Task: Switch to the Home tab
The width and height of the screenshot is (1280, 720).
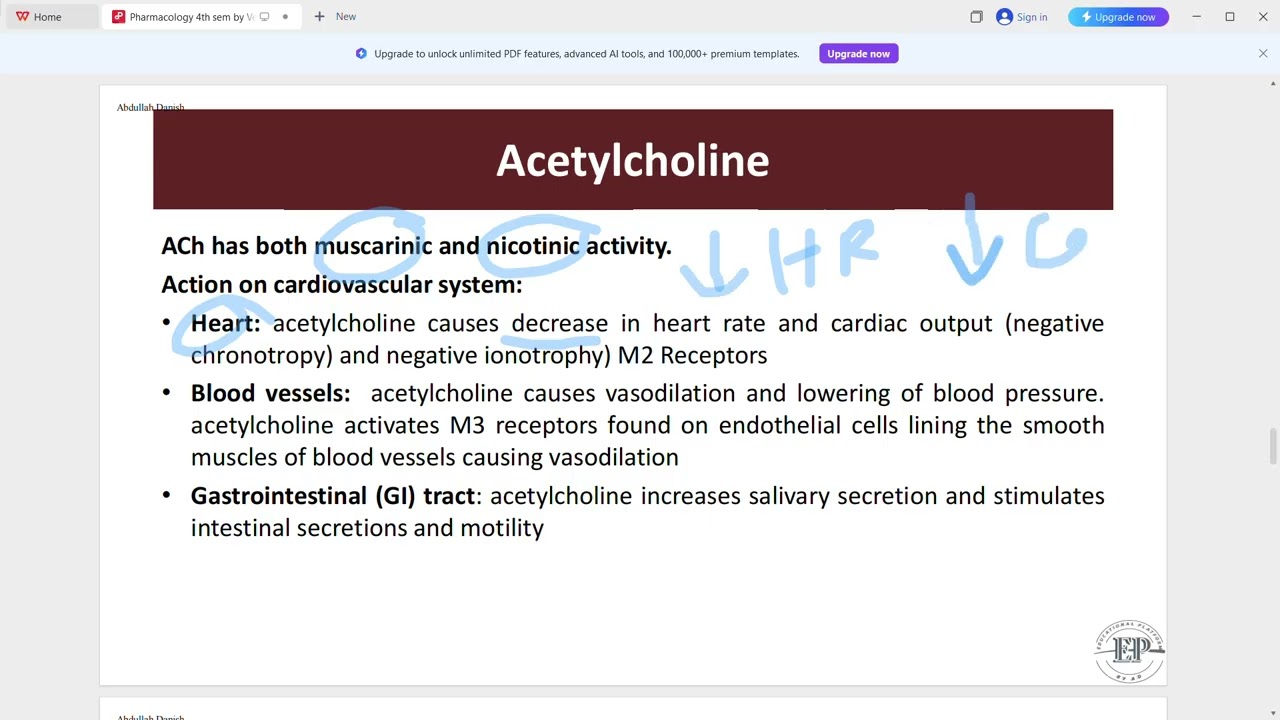Action: coord(38,17)
